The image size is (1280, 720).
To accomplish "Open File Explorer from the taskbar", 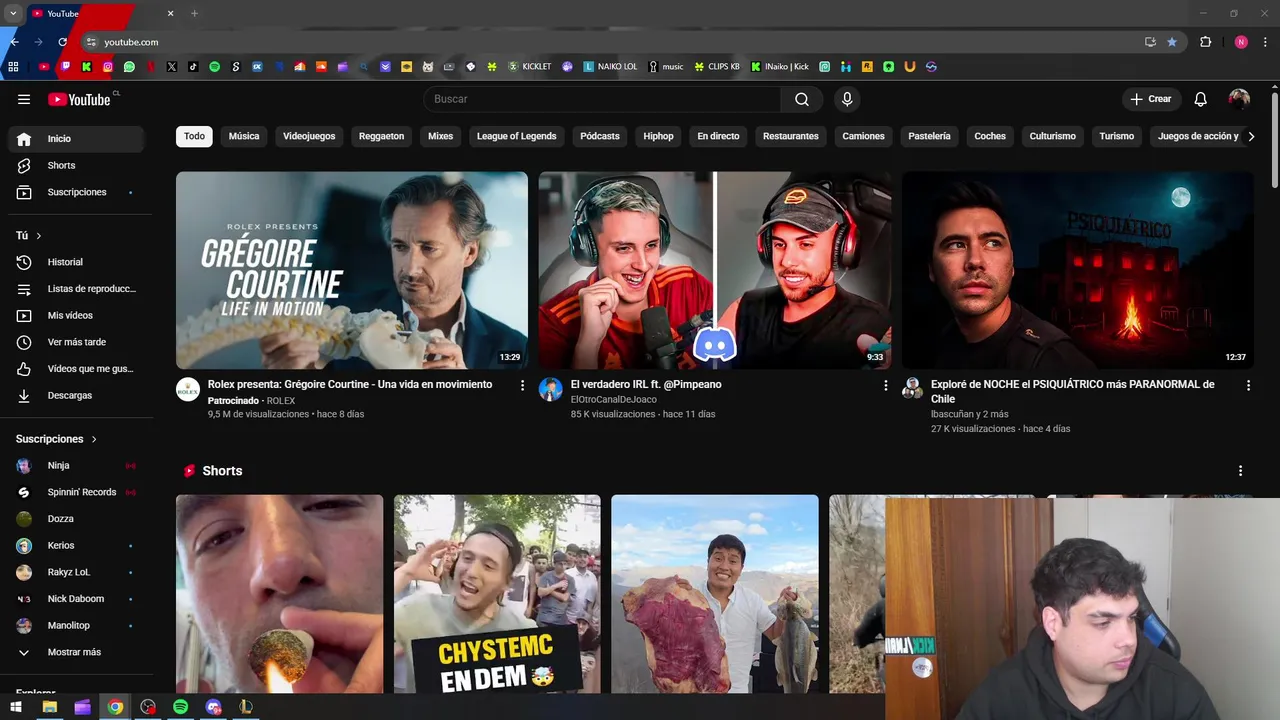I will tap(49, 707).
